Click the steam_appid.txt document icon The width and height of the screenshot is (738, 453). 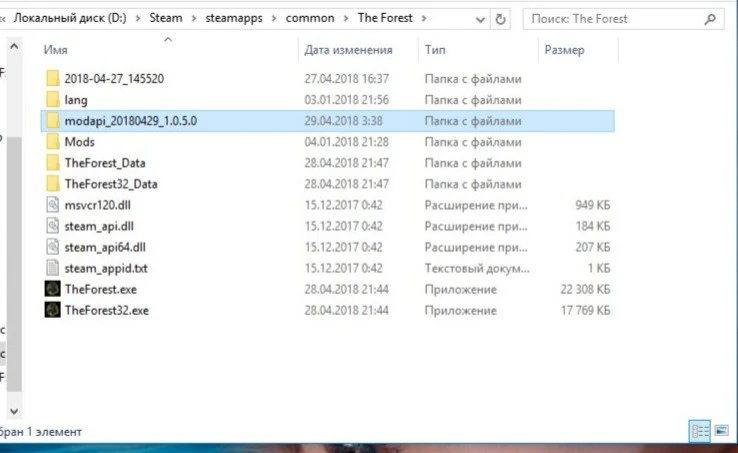pyautogui.click(x=53, y=268)
